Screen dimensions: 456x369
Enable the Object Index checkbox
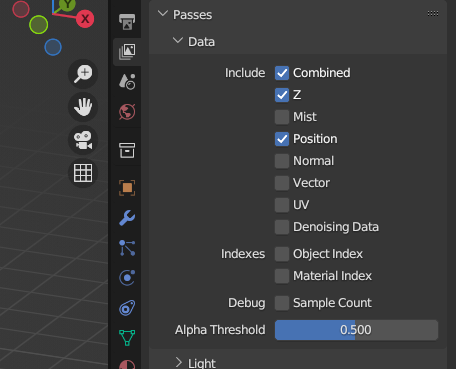tap(282, 254)
